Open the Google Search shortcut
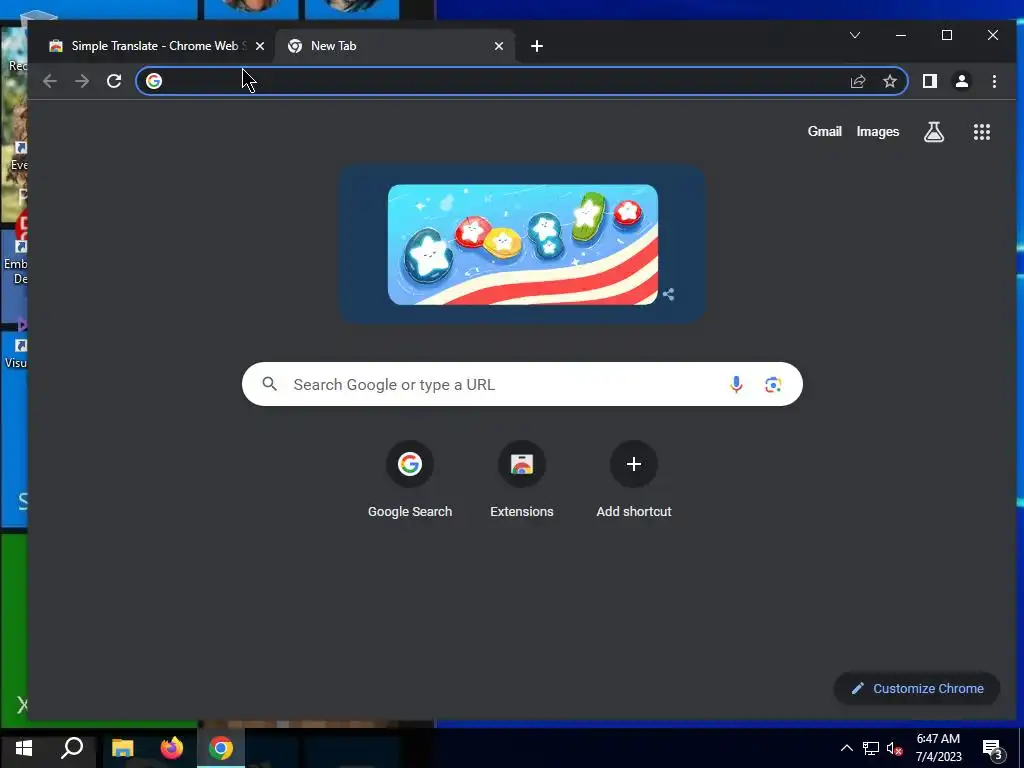Image resolution: width=1024 pixels, height=768 pixels. pos(409,481)
